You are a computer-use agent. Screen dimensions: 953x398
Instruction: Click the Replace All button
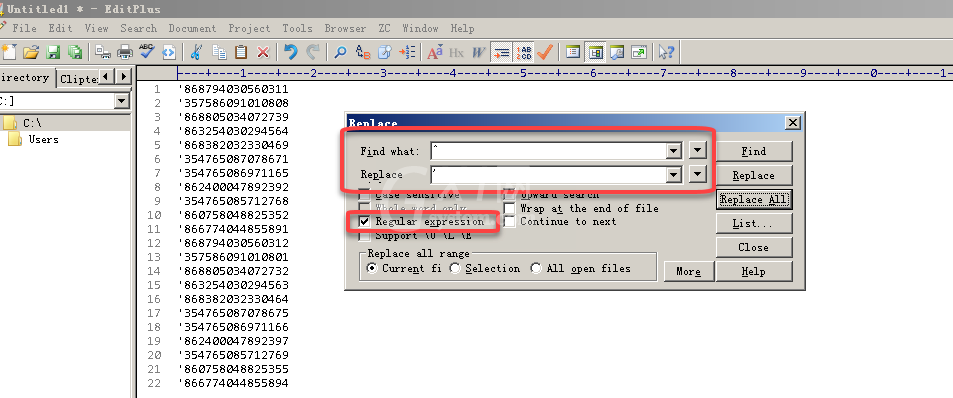click(754, 199)
